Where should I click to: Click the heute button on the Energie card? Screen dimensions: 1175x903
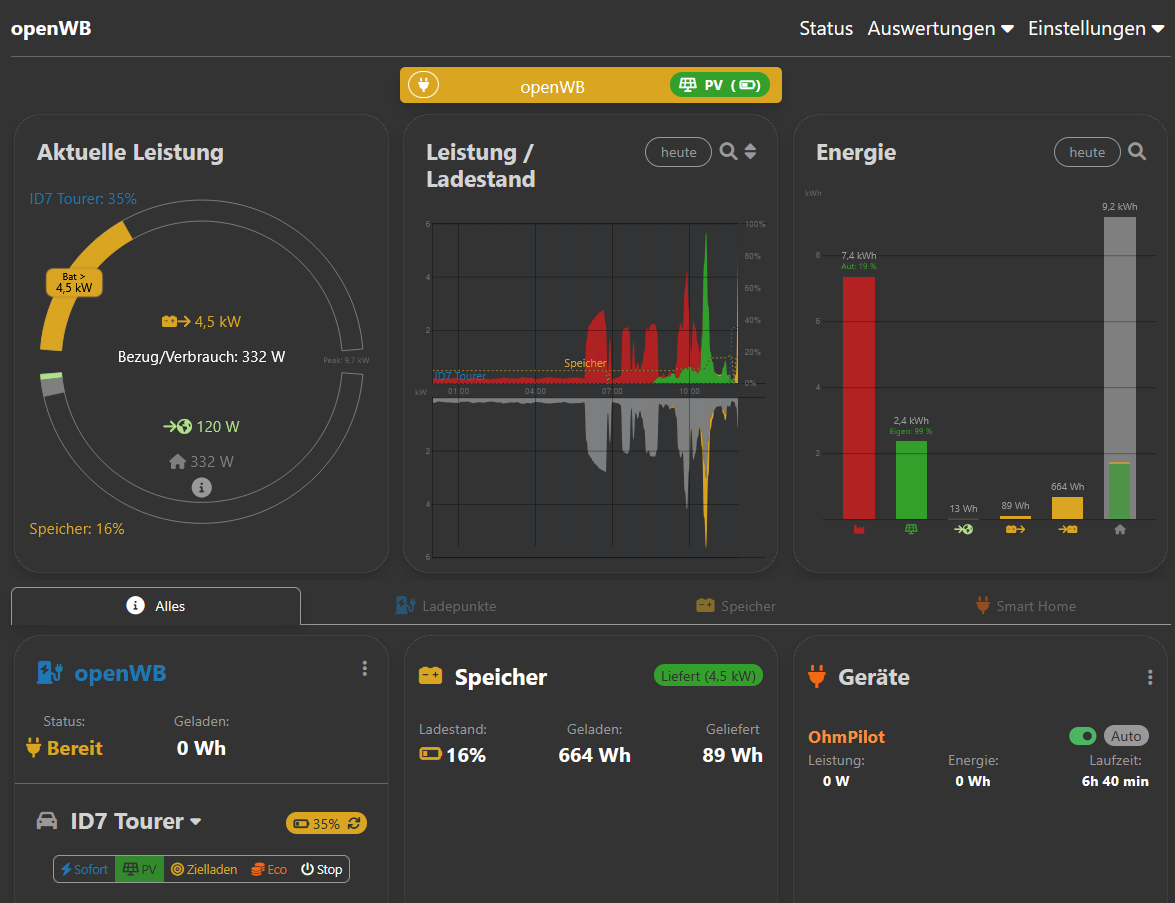coord(1087,152)
